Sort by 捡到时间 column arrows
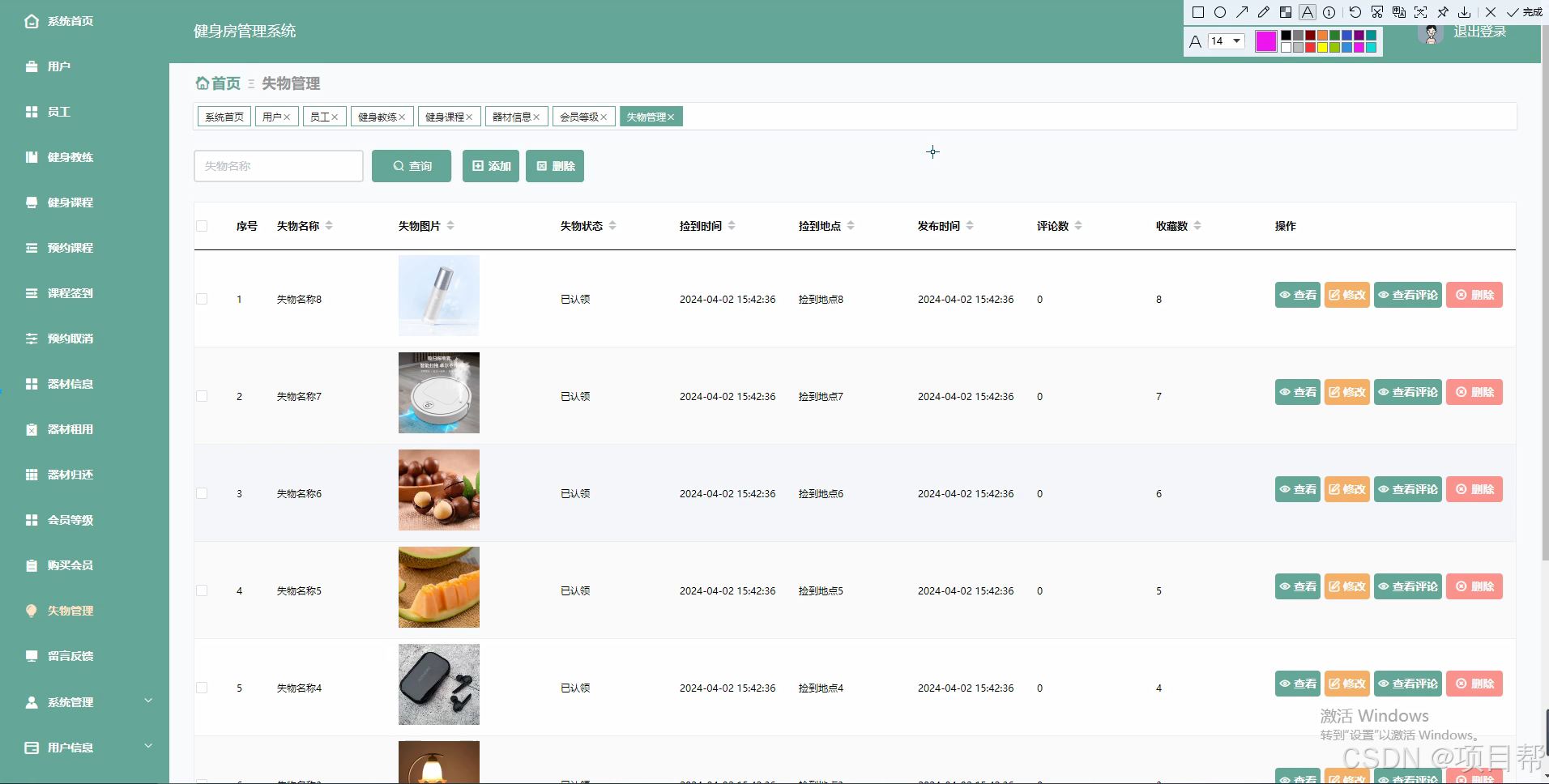The width and height of the screenshot is (1549, 784). (x=732, y=226)
